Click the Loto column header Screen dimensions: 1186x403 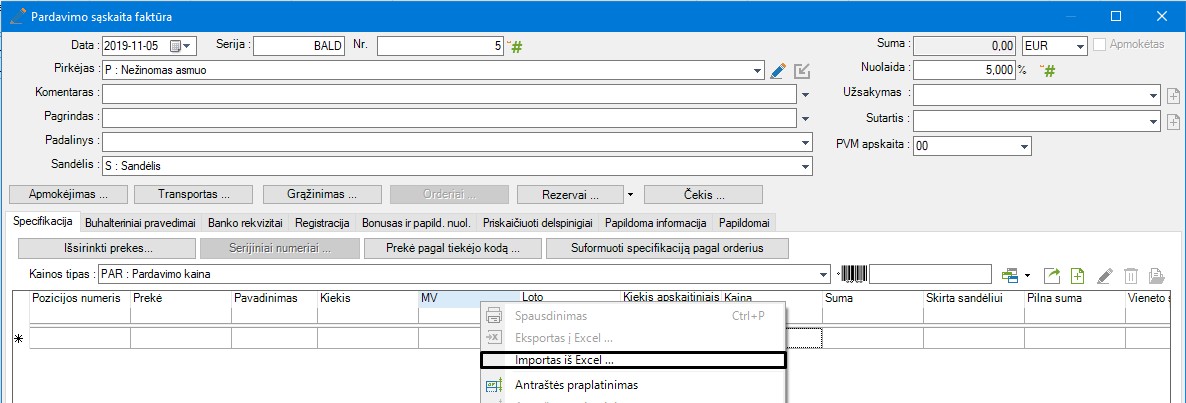[x=570, y=298]
